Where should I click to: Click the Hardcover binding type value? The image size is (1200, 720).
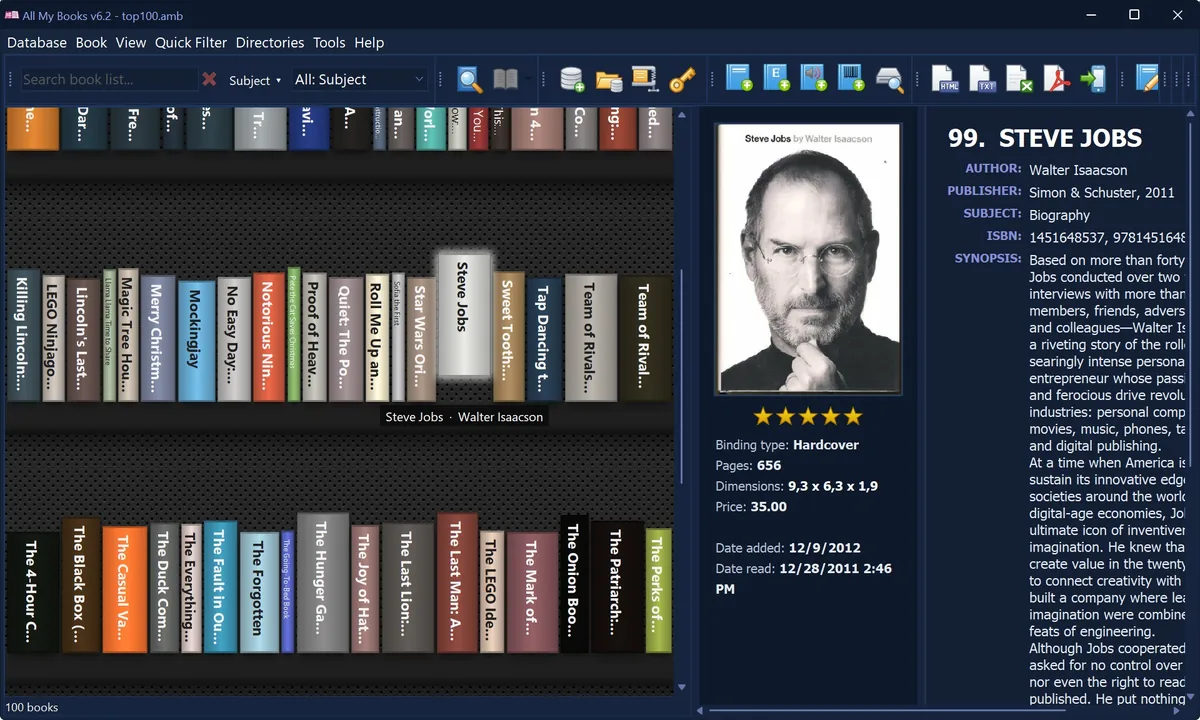[826, 444]
